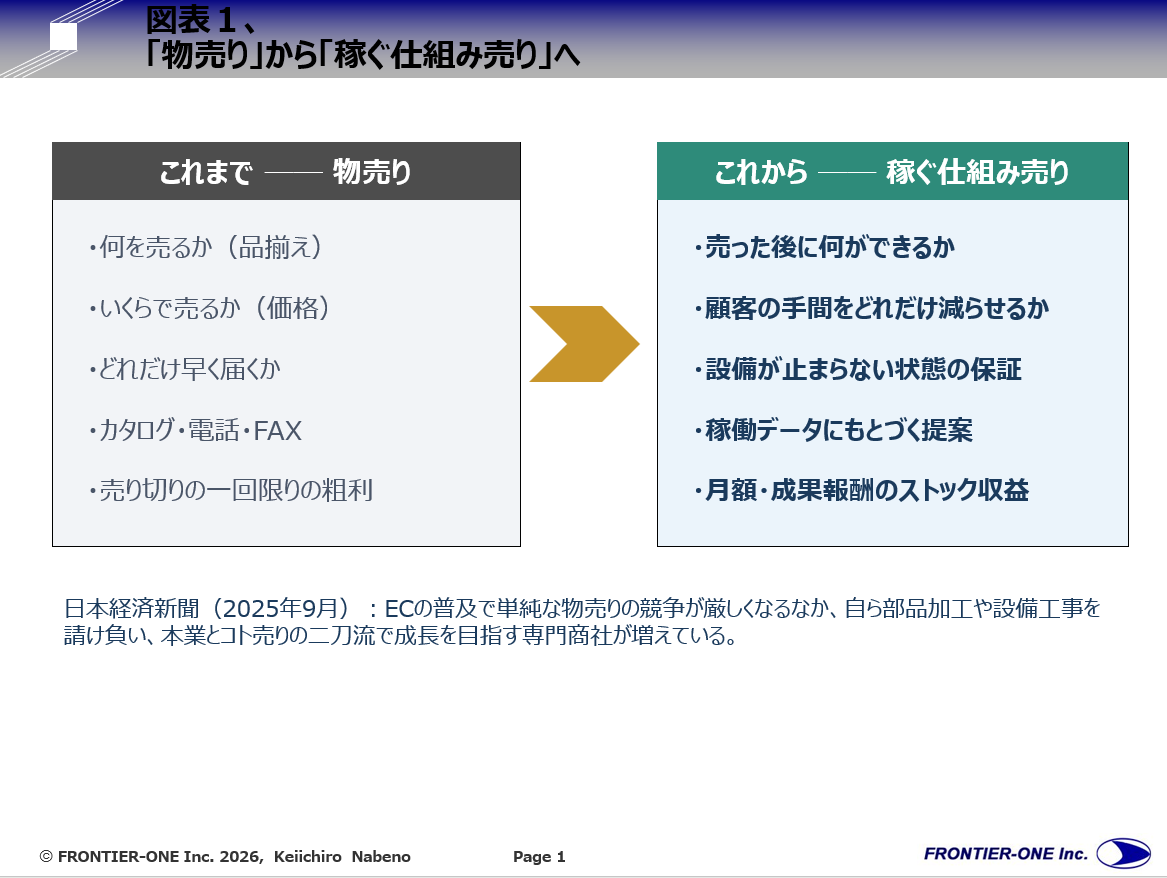Select the bullet 'どれだけ早く届くか'

click(x=185, y=369)
